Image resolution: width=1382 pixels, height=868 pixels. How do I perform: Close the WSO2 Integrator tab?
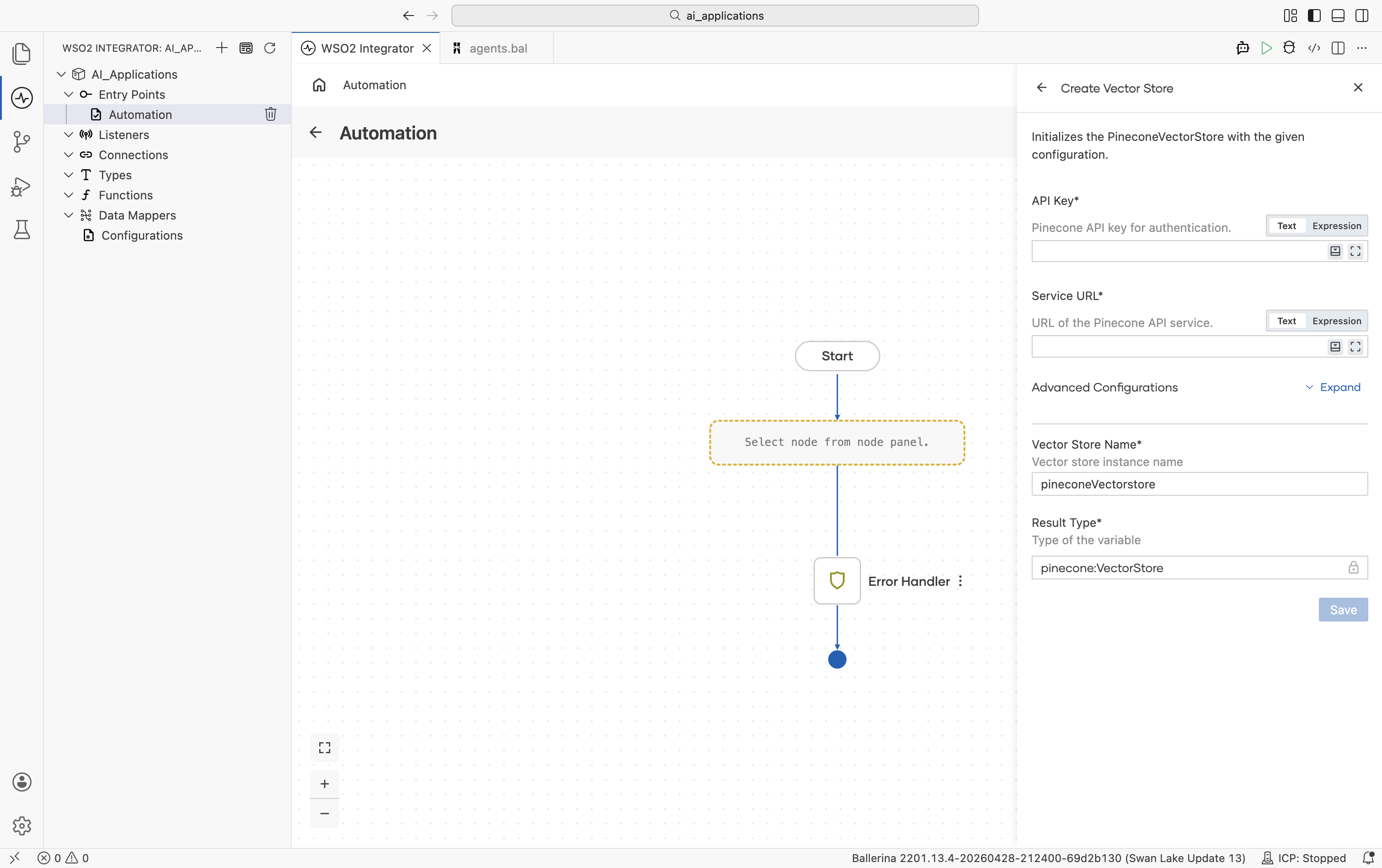427,48
